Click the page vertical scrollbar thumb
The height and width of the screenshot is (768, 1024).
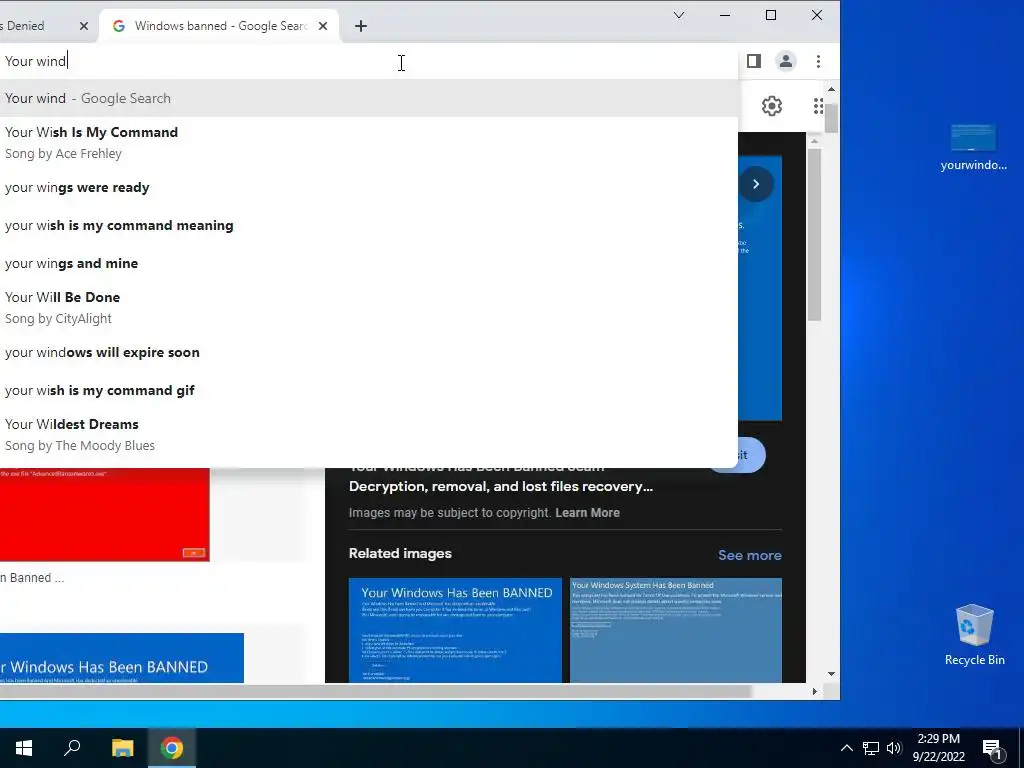point(831,118)
